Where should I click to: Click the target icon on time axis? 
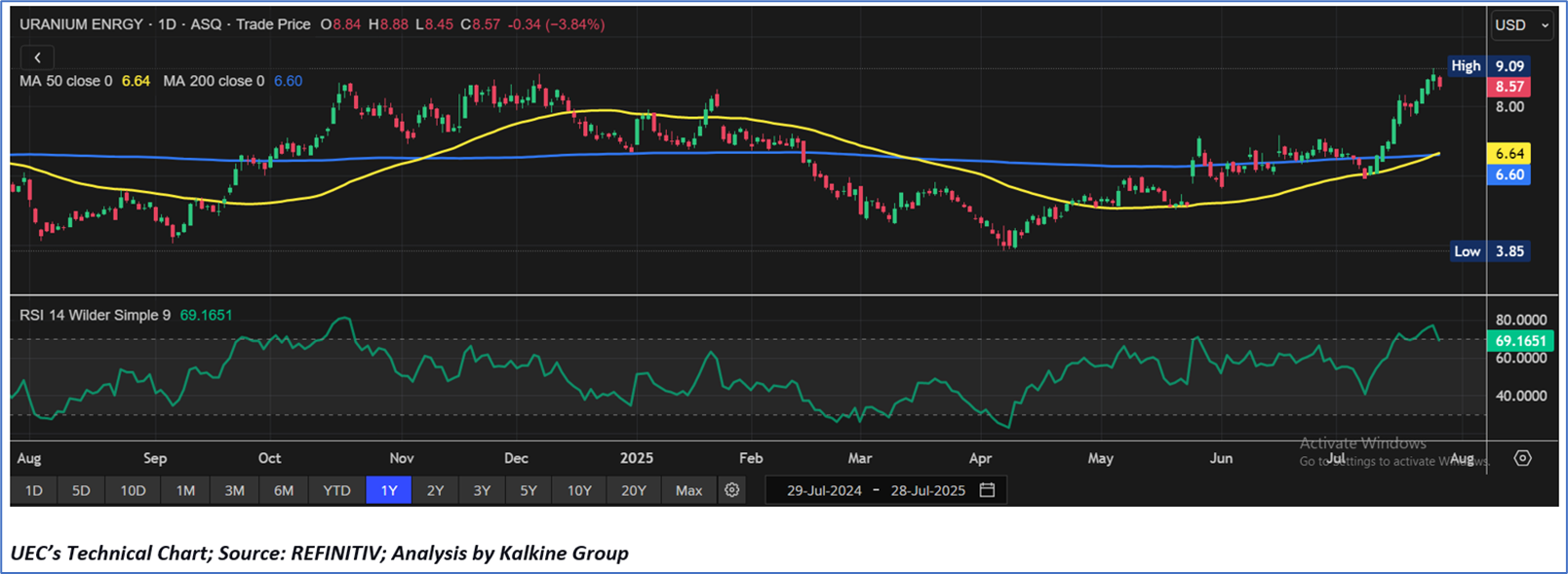[x=1522, y=458]
